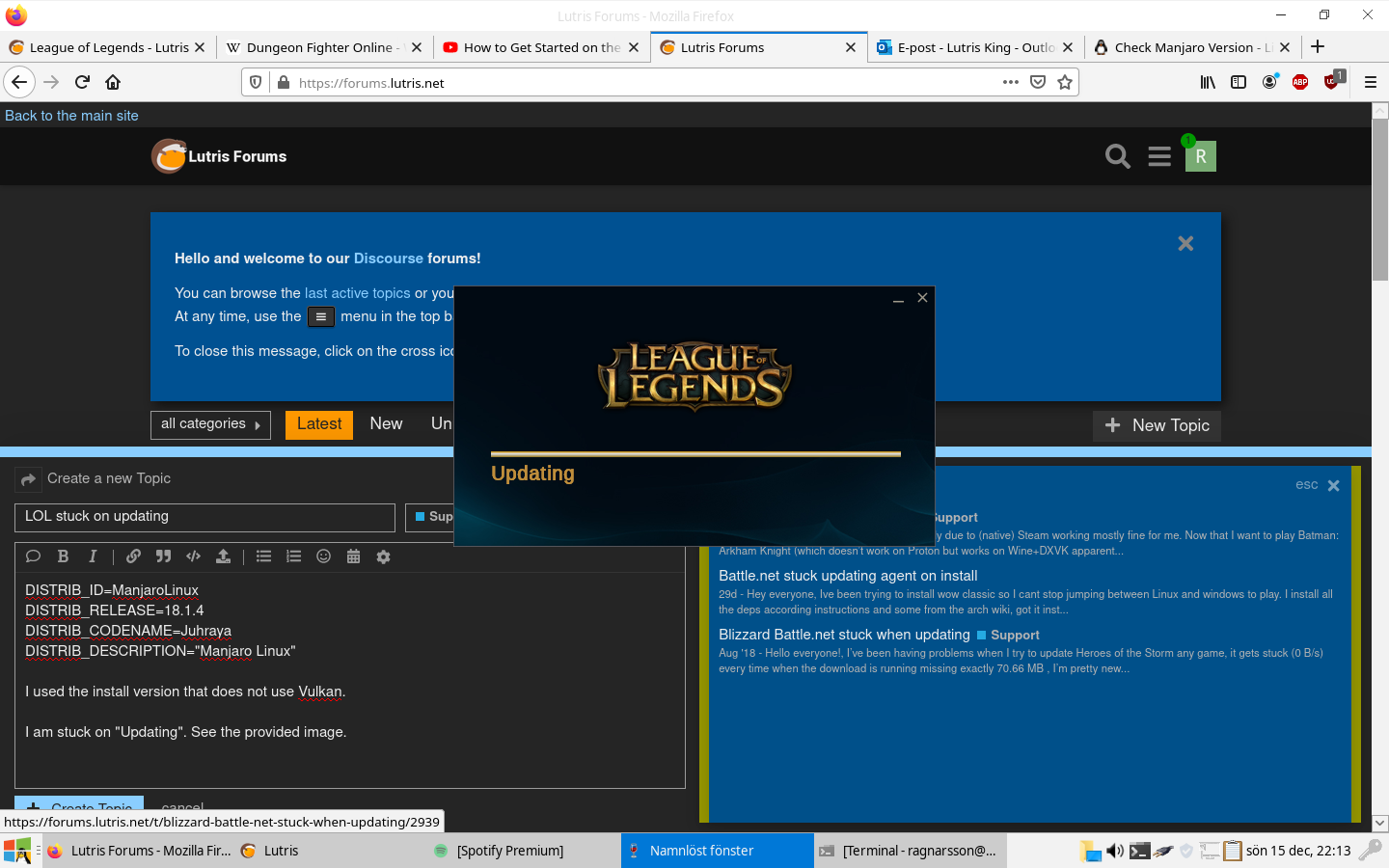Open the forum hamburger menu in the header

point(1159,156)
